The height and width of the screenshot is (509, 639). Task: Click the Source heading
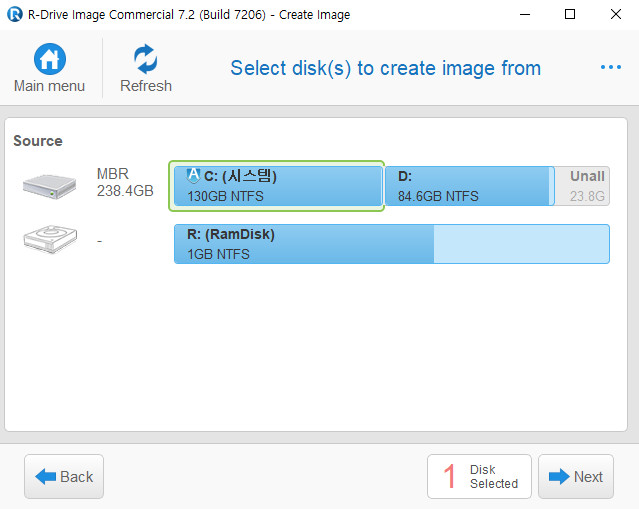tap(38, 141)
